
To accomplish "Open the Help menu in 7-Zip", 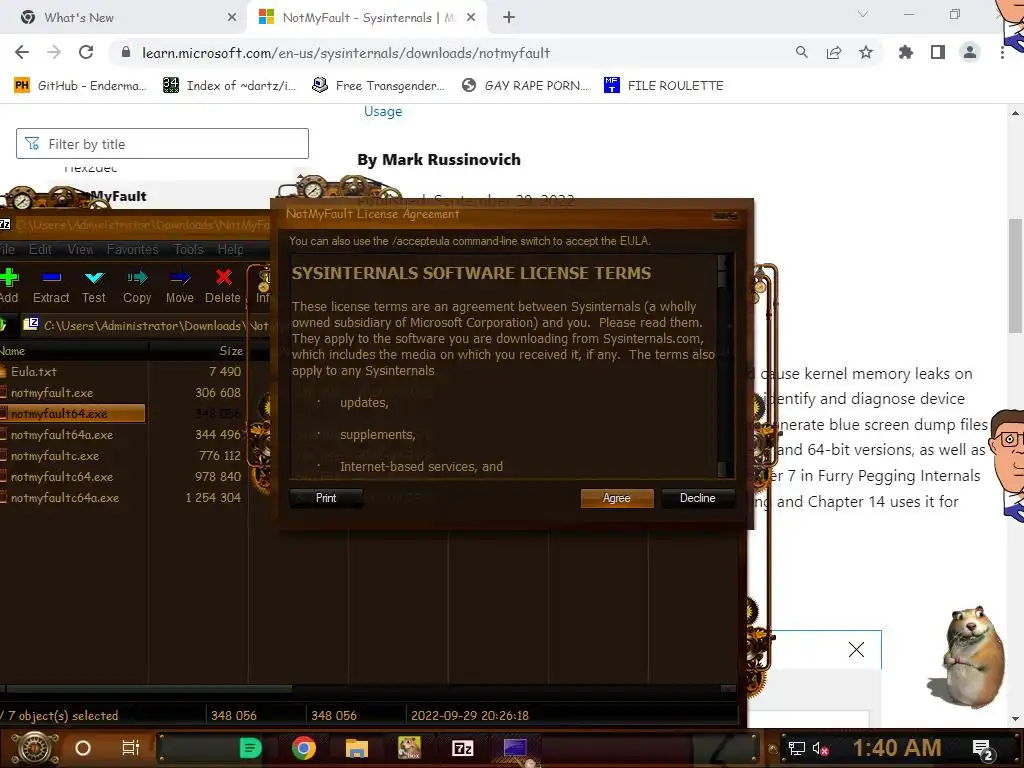I will pos(231,249).
